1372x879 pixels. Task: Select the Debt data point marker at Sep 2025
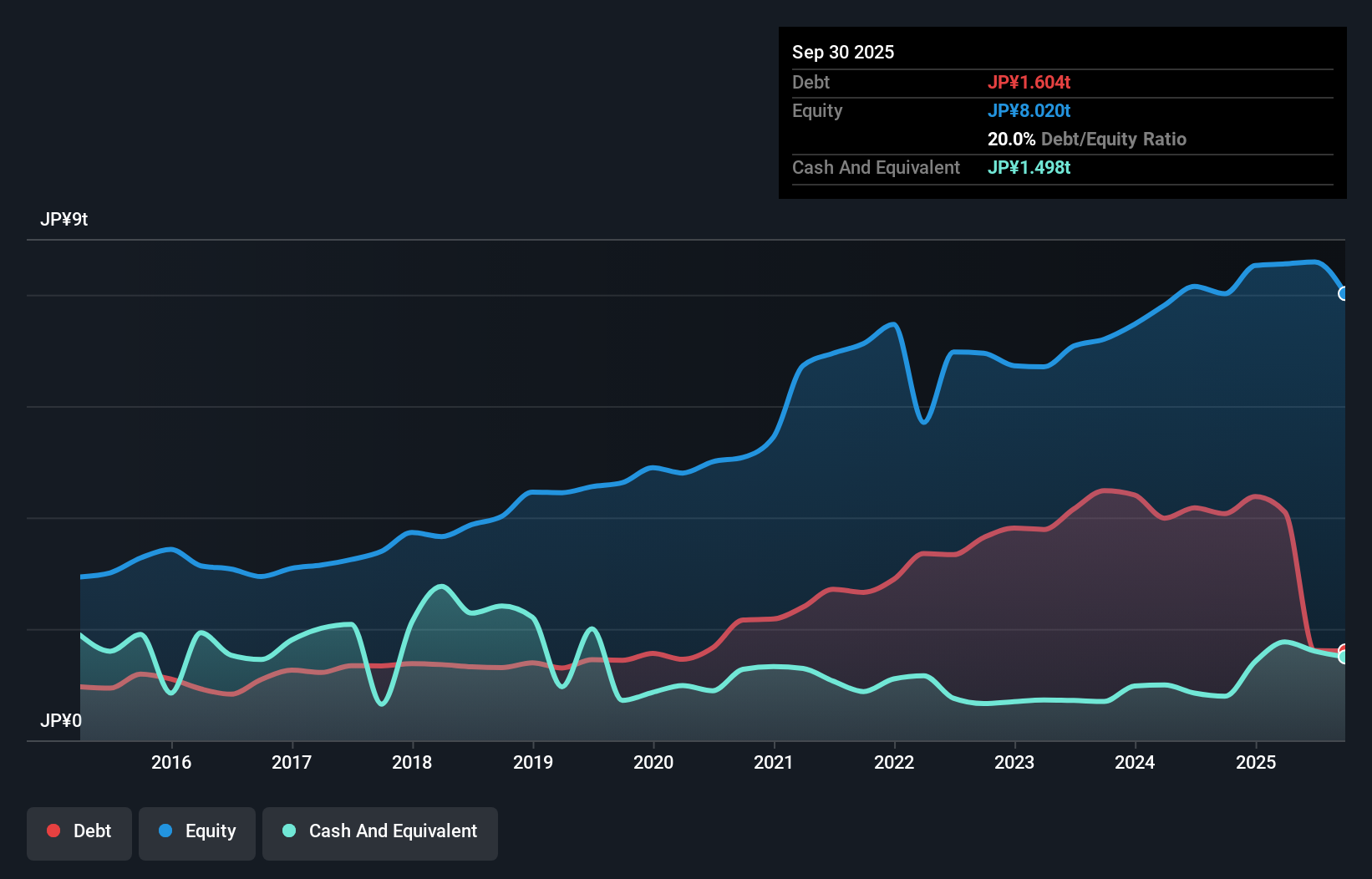(x=1344, y=650)
